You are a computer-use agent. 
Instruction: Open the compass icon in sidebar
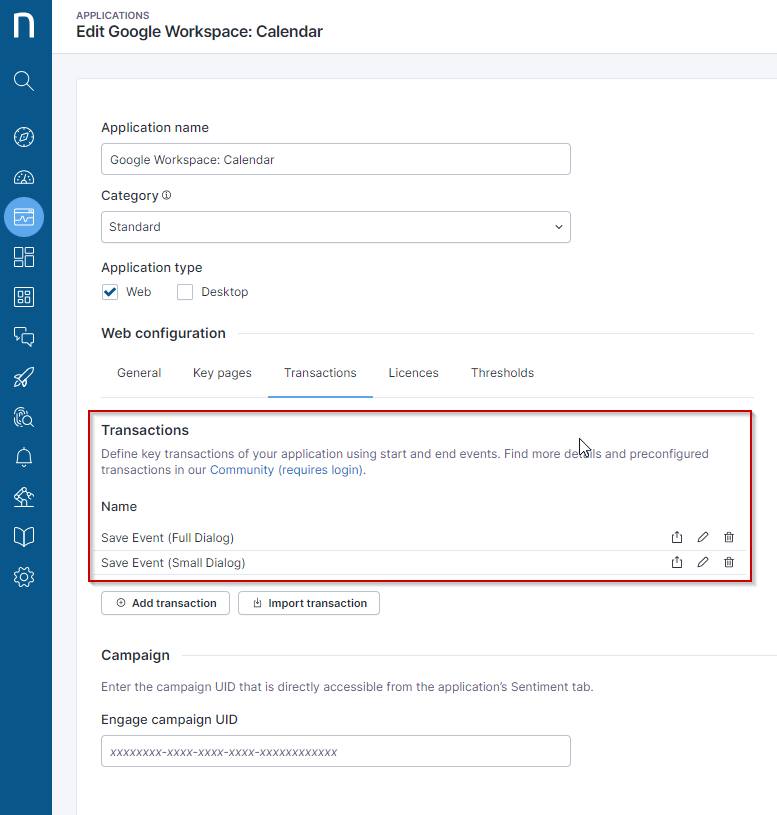24,137
